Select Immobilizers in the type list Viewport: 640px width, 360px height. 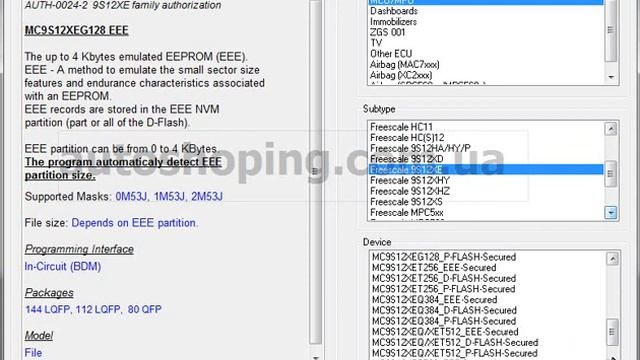(x=486, y=22)
